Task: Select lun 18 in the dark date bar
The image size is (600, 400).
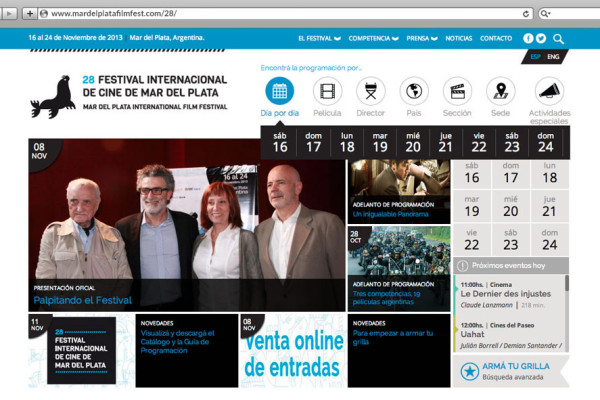Action: click(x=347, y=142)
